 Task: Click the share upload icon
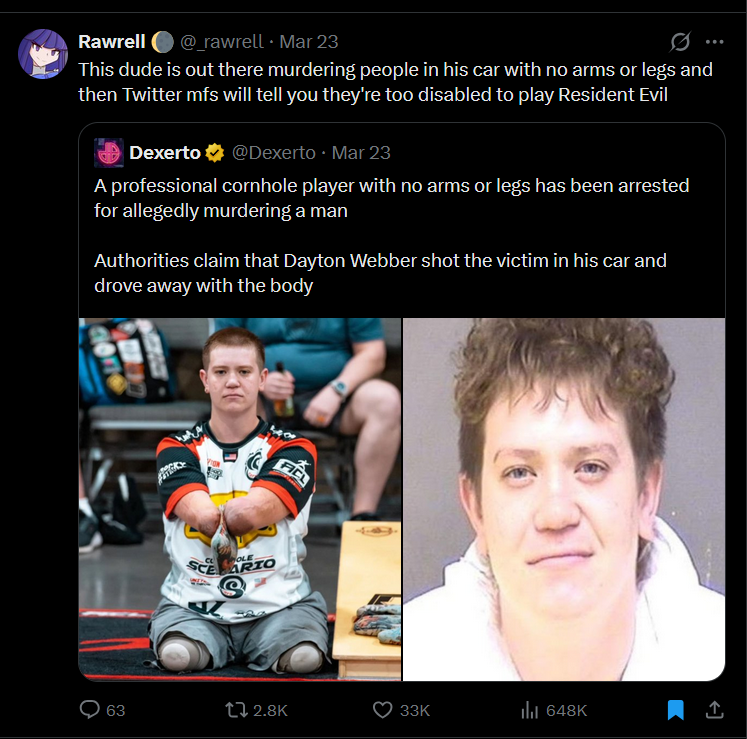pos(715,709)
